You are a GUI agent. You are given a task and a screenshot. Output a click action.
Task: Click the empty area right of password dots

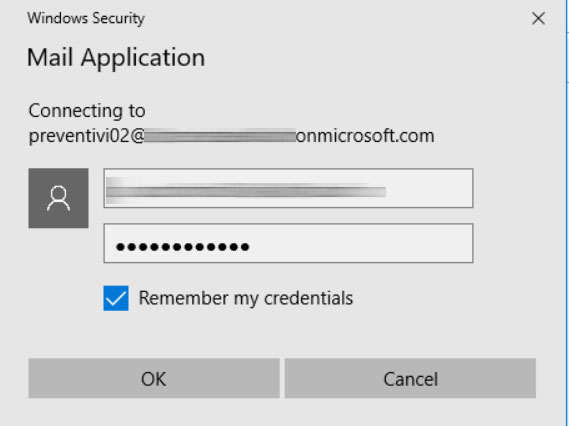click(361, 243)
